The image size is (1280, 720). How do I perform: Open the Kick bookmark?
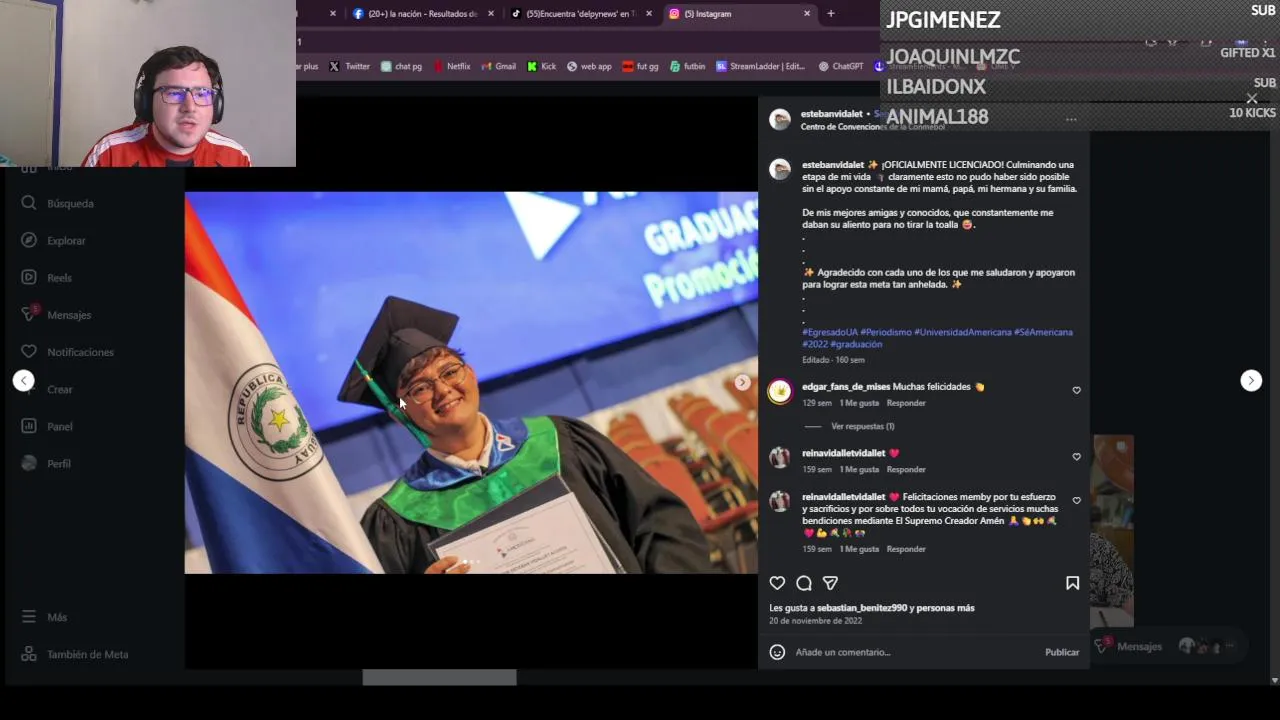point(541,66)
